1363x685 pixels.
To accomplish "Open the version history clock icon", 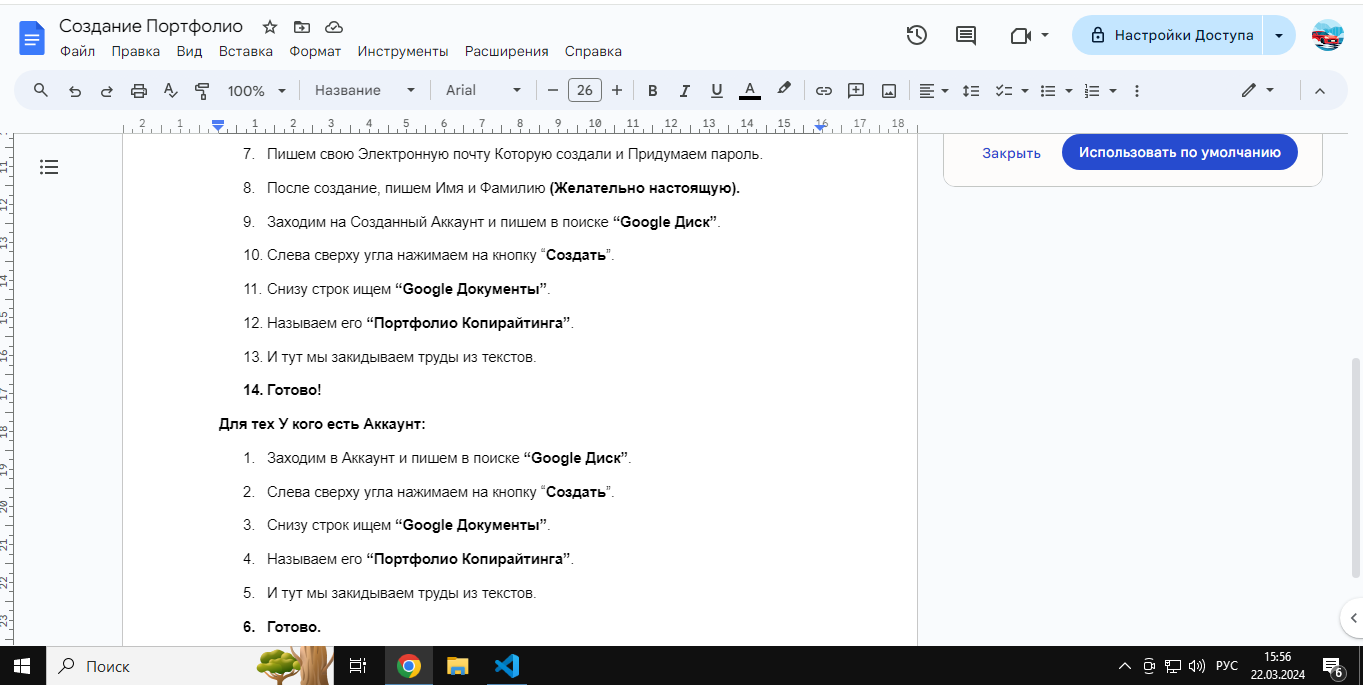I will [916, 36].
